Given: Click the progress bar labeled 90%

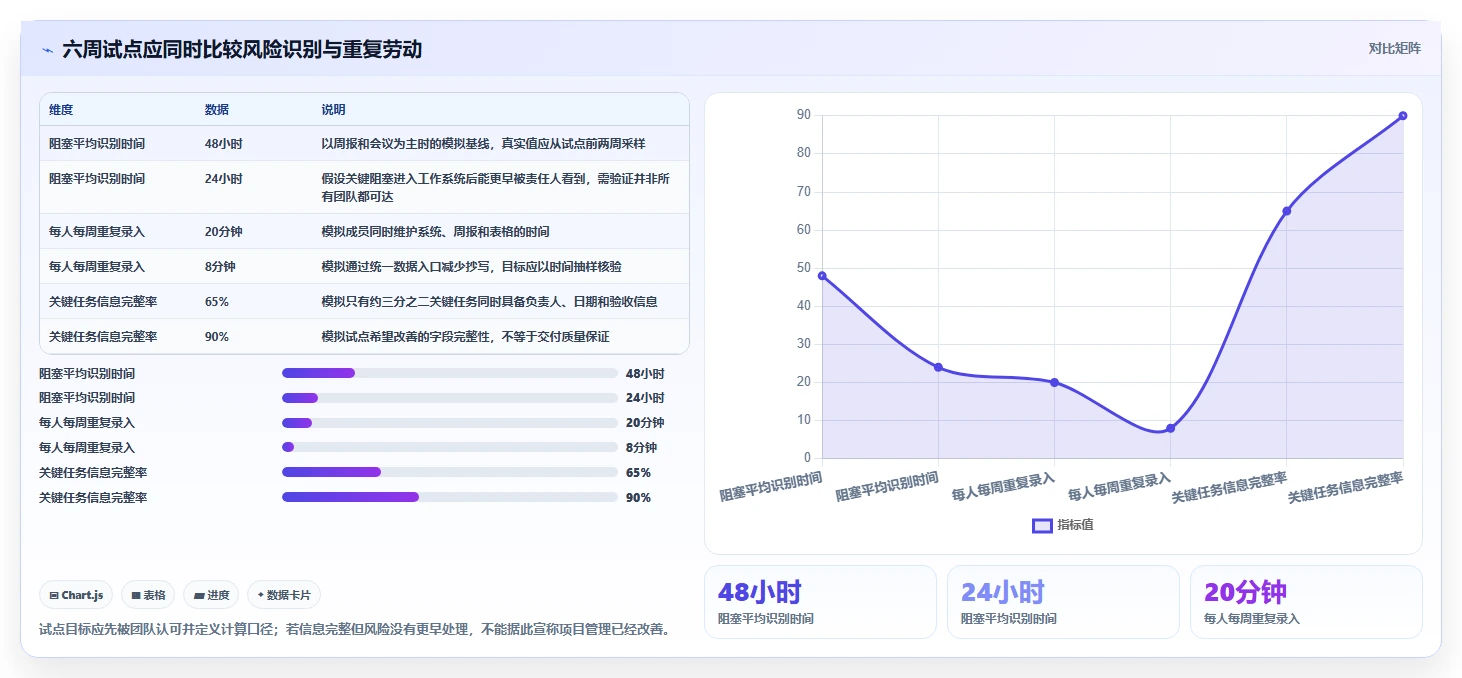Looking at the screenshot, I should (450, 497).
